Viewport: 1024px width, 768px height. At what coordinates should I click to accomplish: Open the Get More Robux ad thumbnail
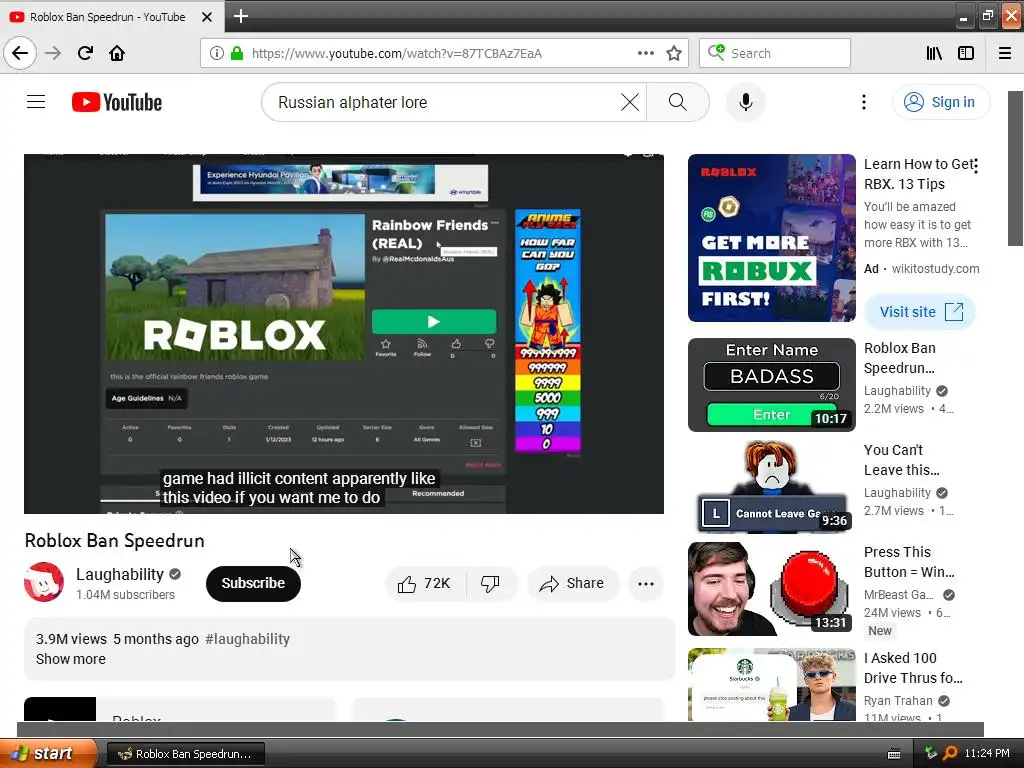click(x=771, y=238)
